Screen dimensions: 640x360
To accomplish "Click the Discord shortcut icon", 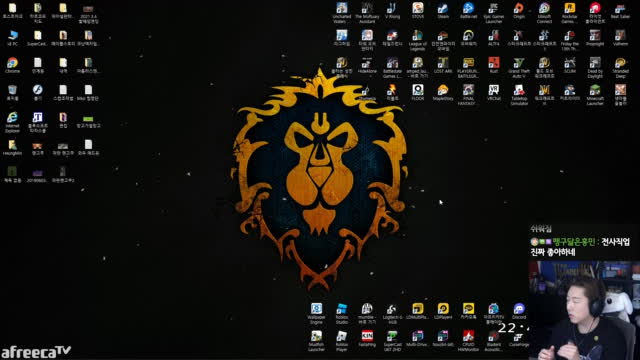I will pyautogui.click(x=519, y=311).
